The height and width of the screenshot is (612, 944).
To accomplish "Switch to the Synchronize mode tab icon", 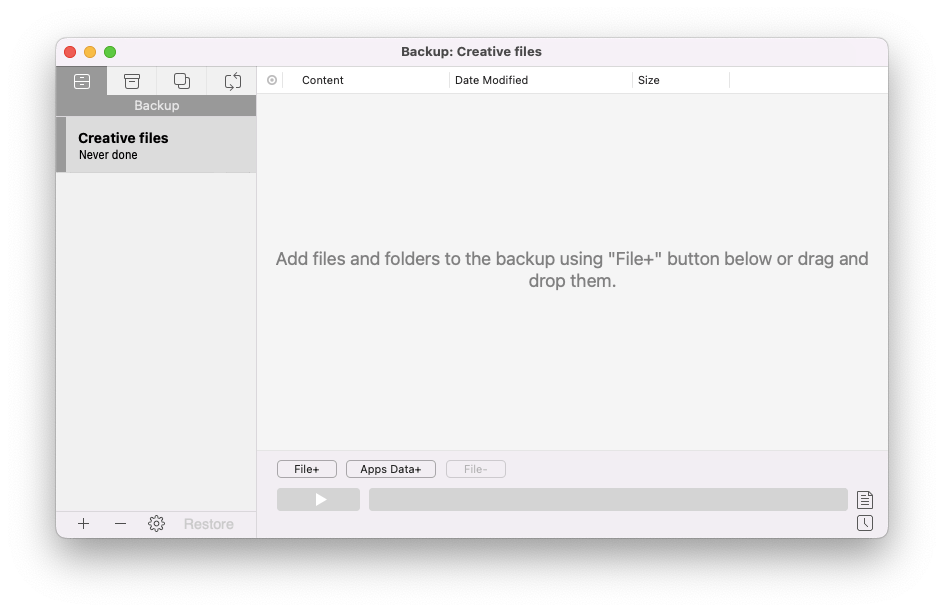I will [232, 81].
